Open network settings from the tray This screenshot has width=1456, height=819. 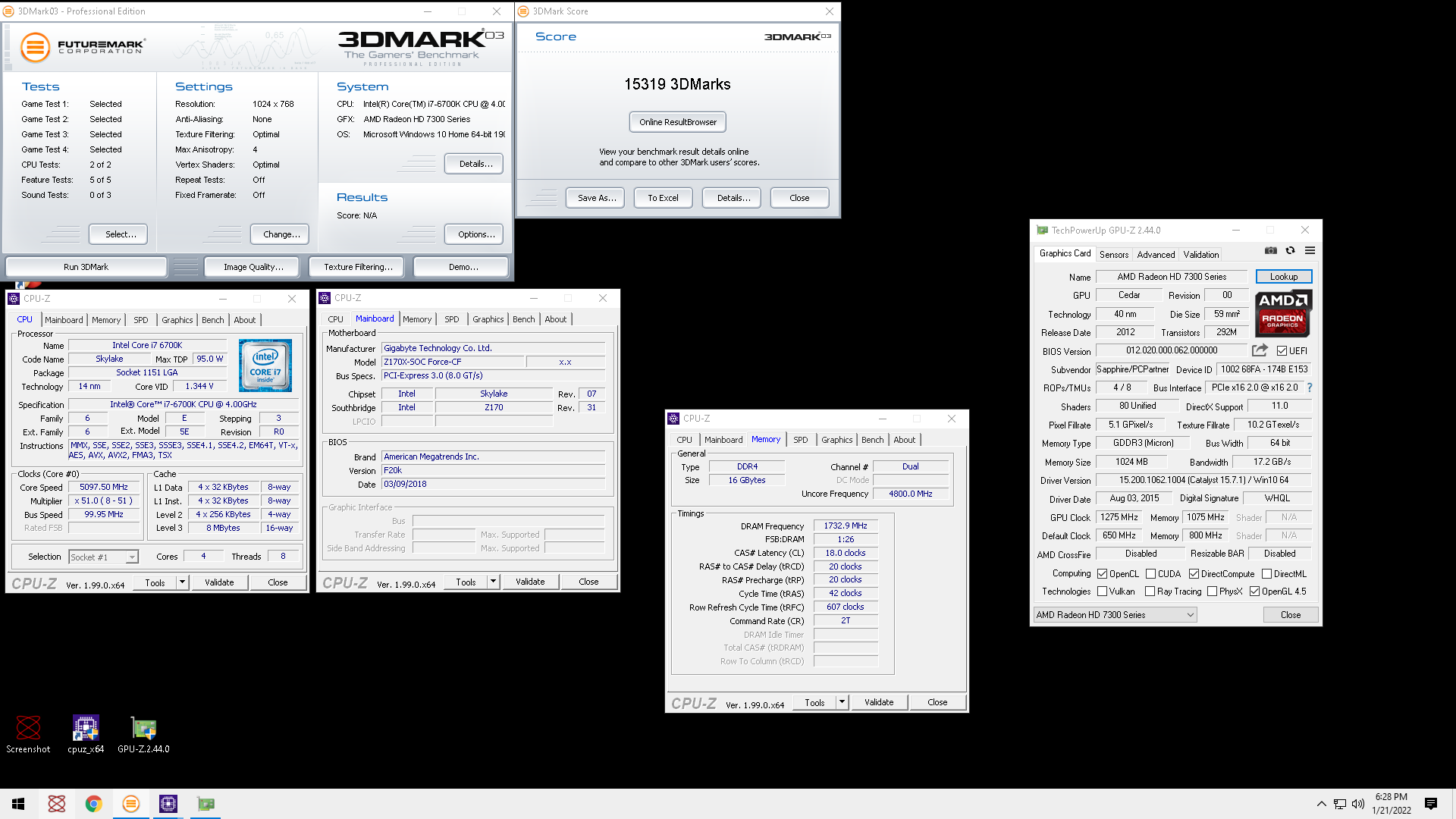click(1340, 804)
